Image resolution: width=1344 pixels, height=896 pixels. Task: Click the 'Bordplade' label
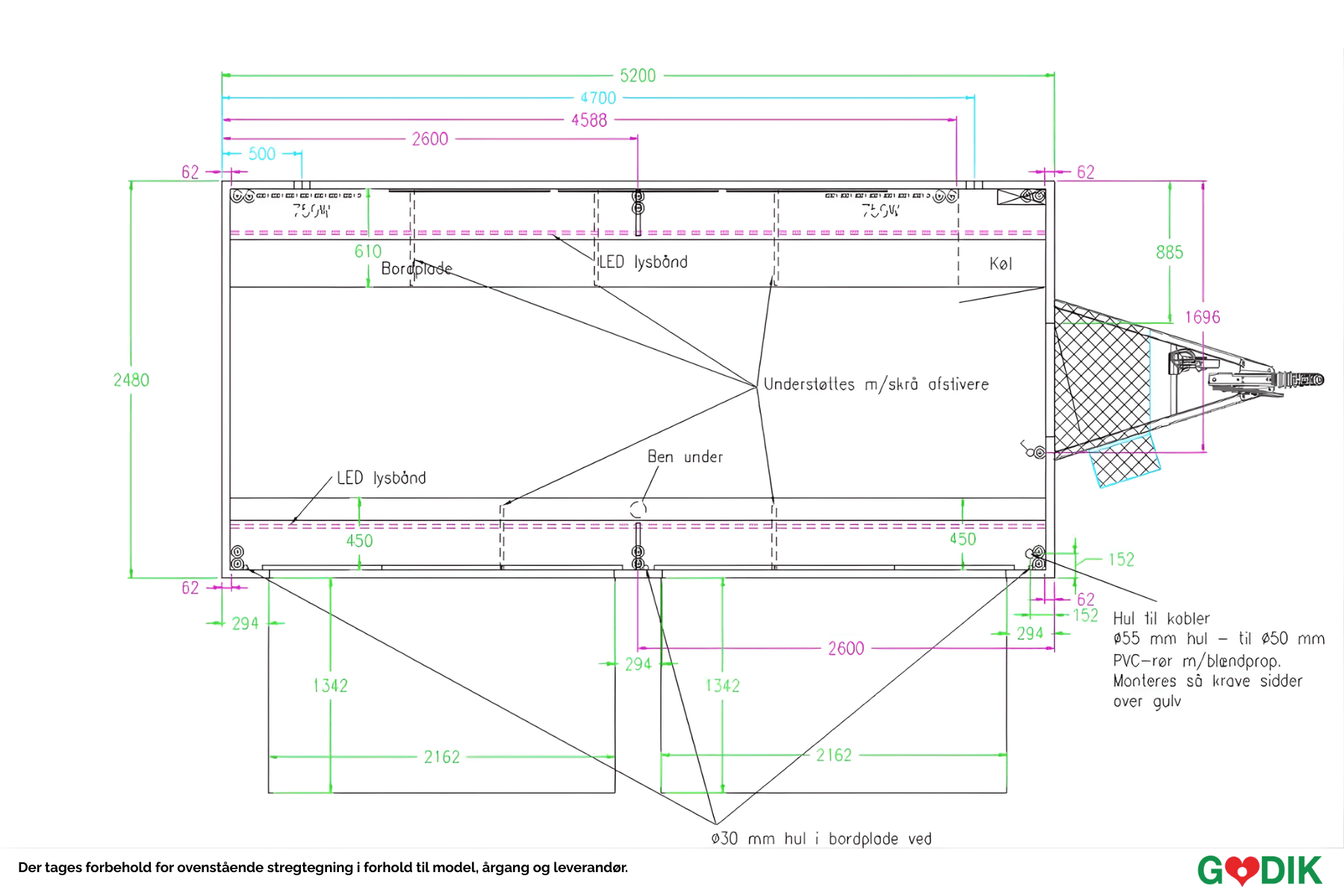pos(417,269)
